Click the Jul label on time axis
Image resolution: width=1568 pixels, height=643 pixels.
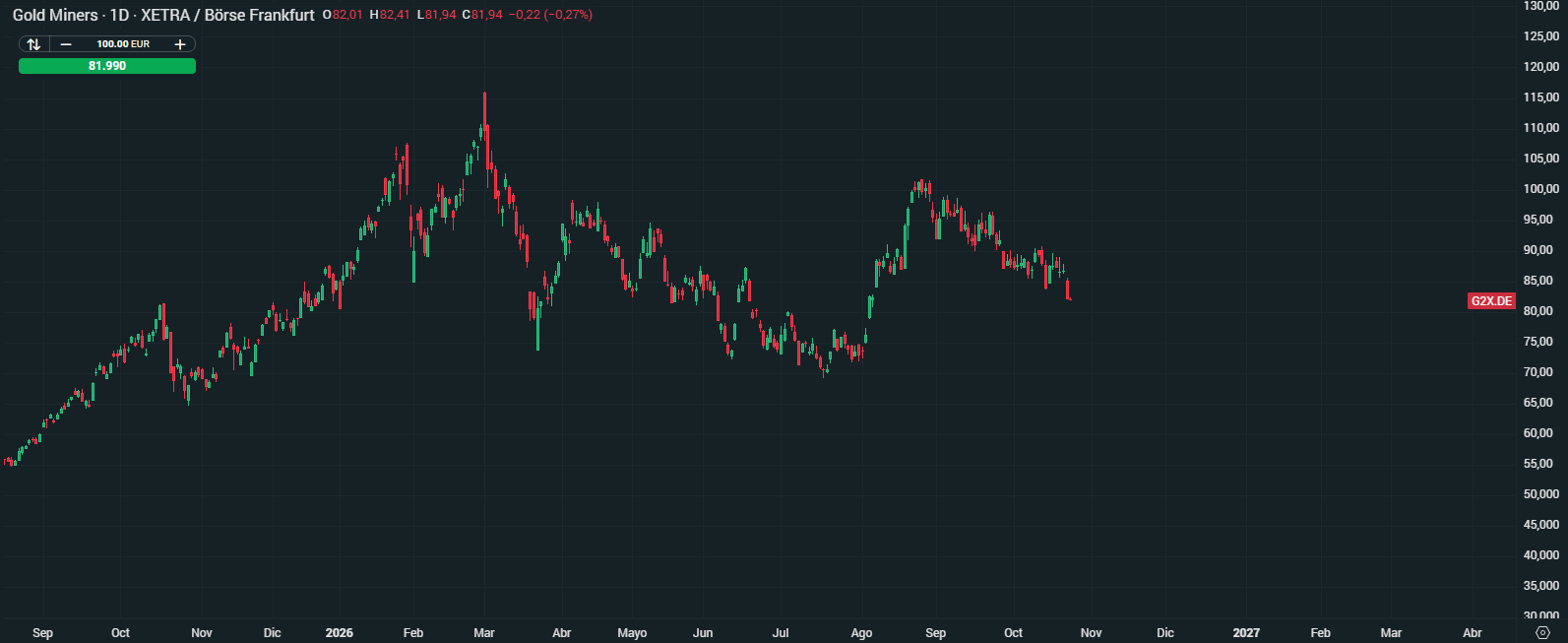tap(781, 633)
